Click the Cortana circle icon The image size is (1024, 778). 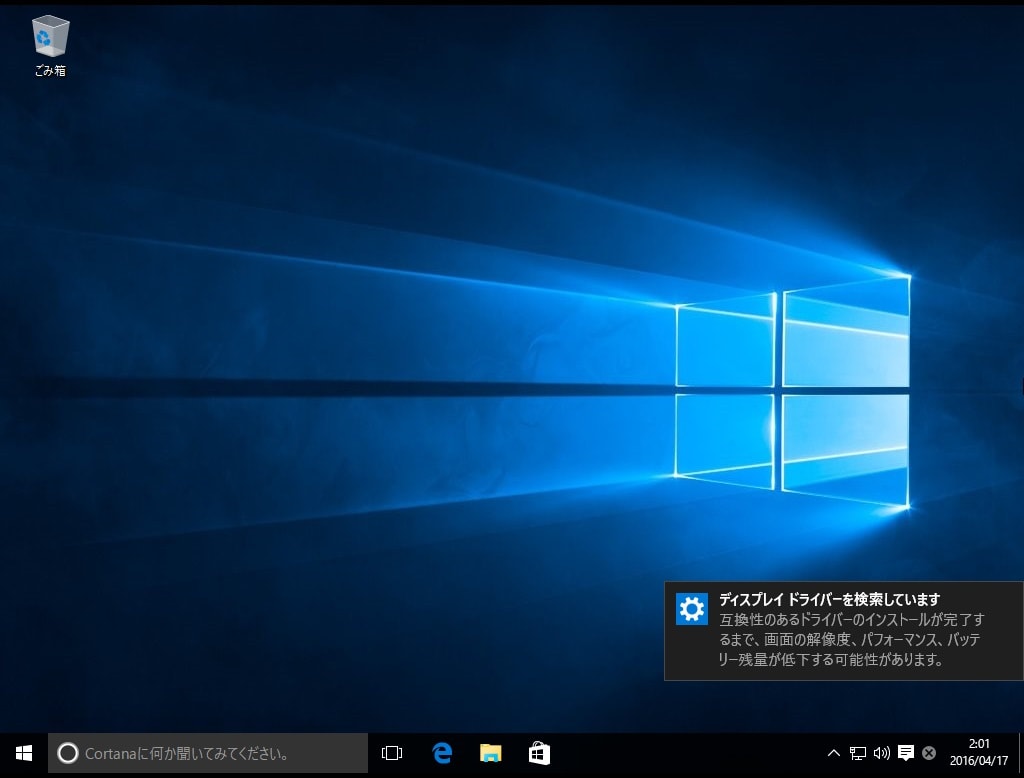[67, 753]
